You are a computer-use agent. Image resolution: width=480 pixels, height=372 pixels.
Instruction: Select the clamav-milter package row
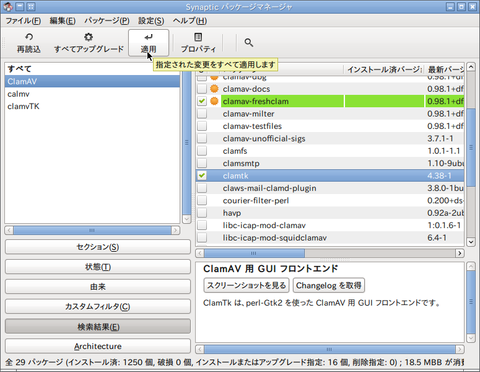pos(330,114)
